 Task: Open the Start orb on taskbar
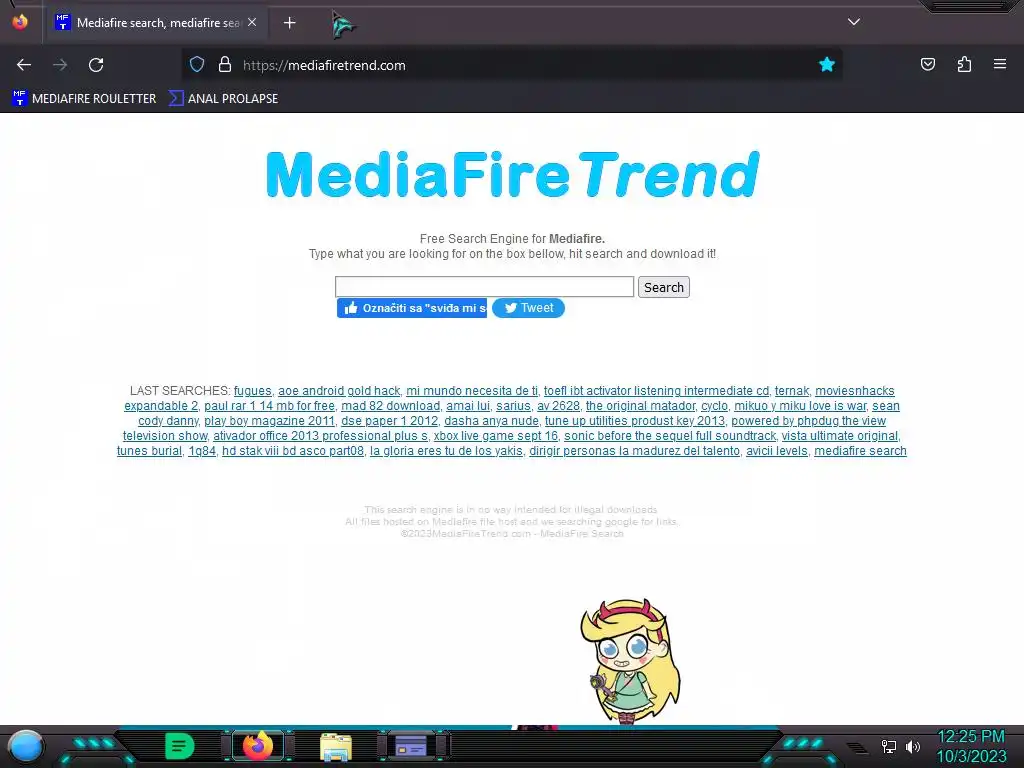[26, 746]
